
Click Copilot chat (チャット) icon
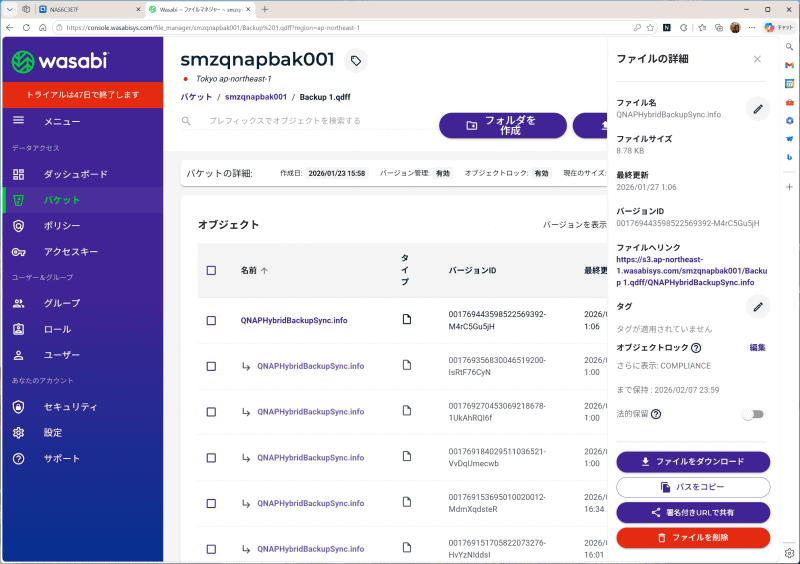coord(779,28)
